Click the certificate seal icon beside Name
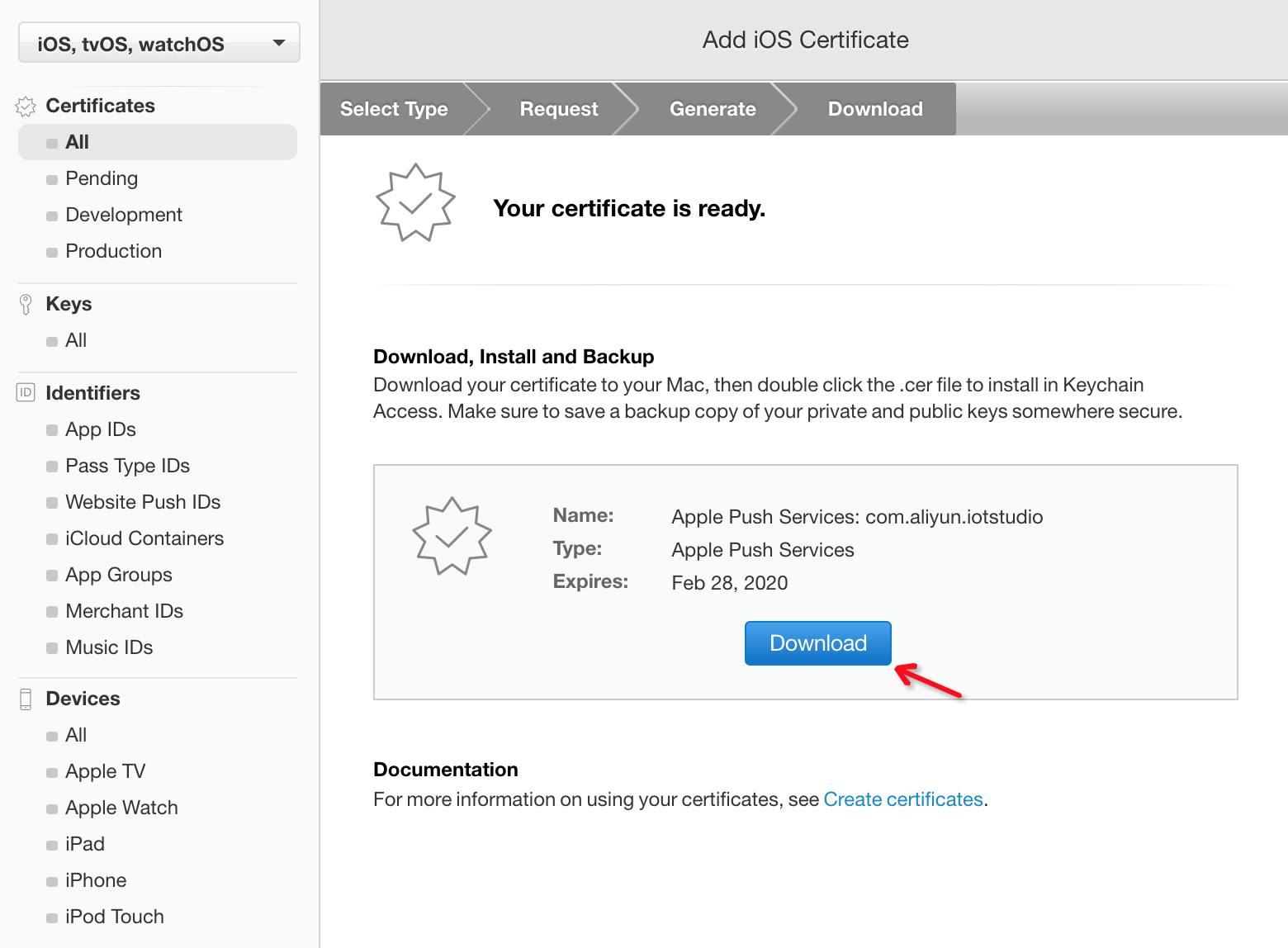Screen dimensions: 1288x948 pos(452,537)
